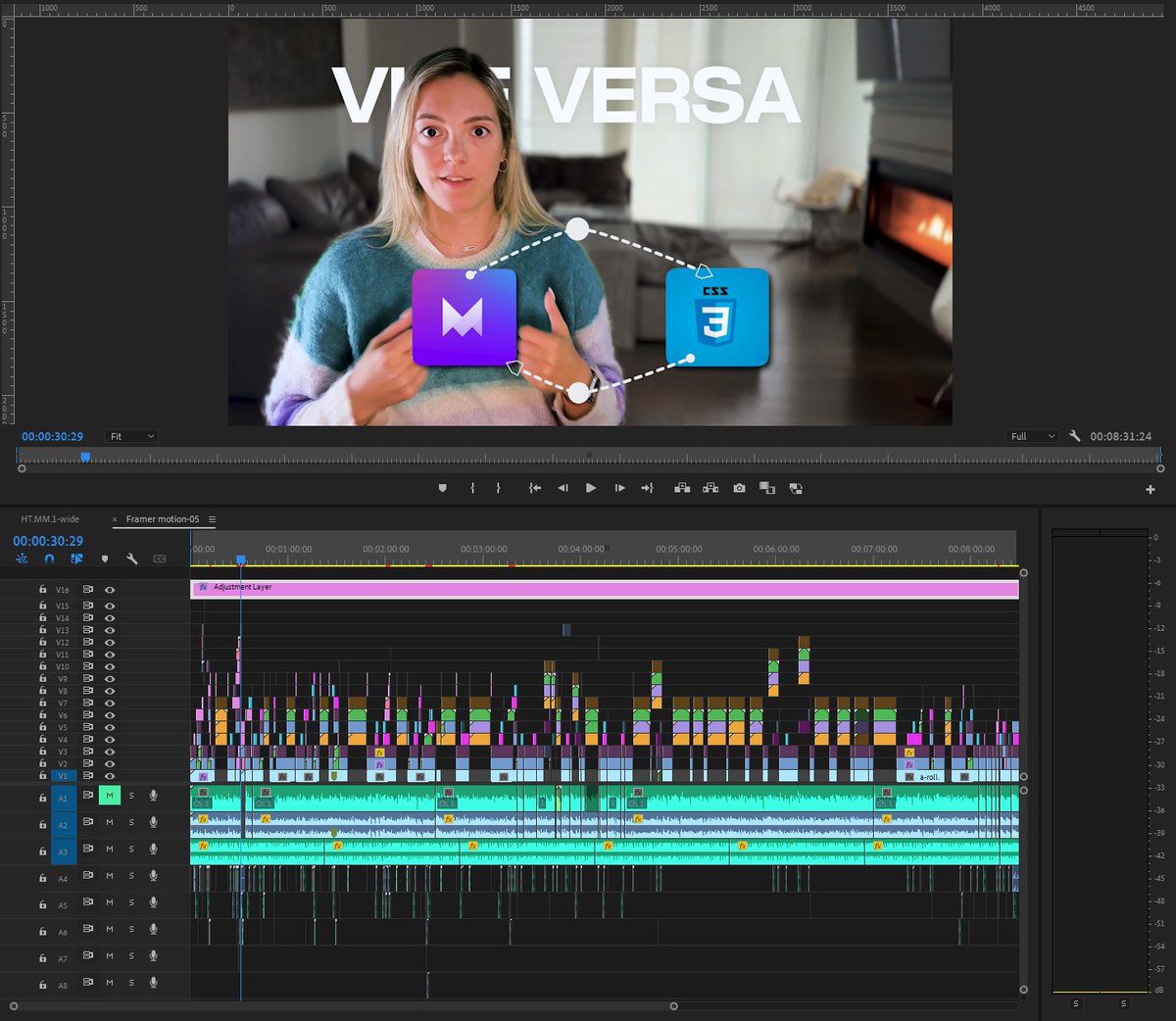The width and height of the screenshot is (1176, 1021).
Task: Click the Mark In button
Action: pyautogui.click(x=472, y=488)
